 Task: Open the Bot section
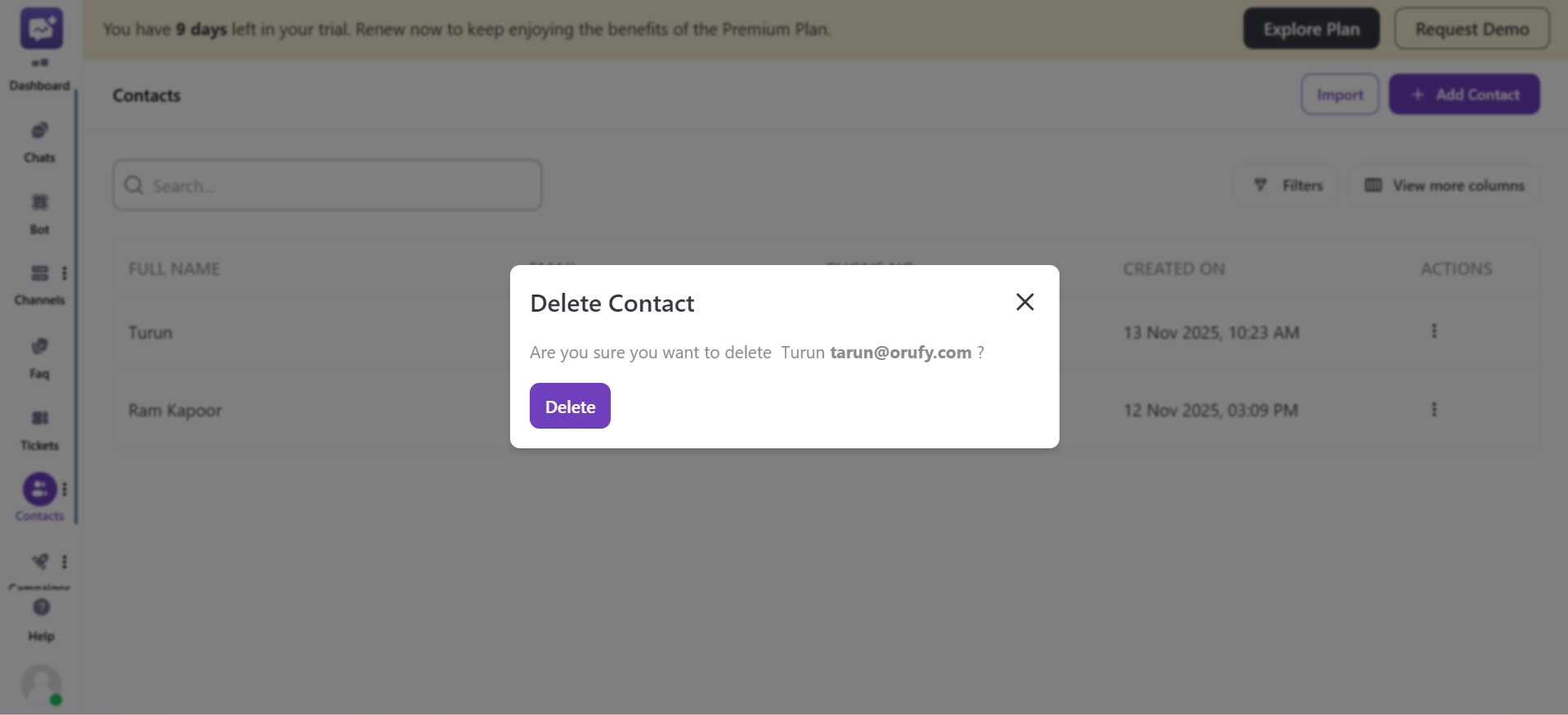click(x=39, y=203)
